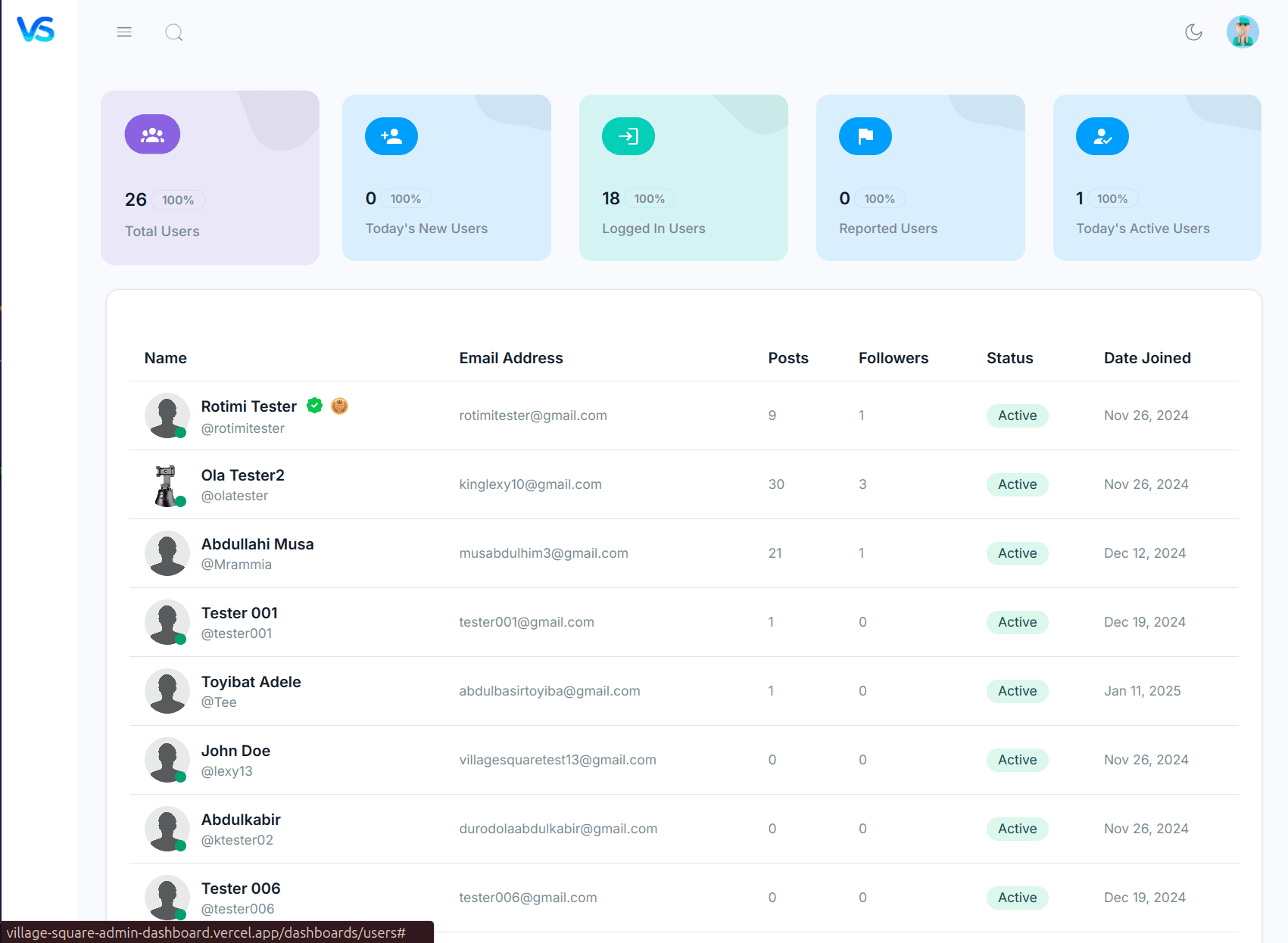Click the Reported Users flag icon
Image resolution: width=1288 pixels, height=943 pixels.
pos(865,136)
